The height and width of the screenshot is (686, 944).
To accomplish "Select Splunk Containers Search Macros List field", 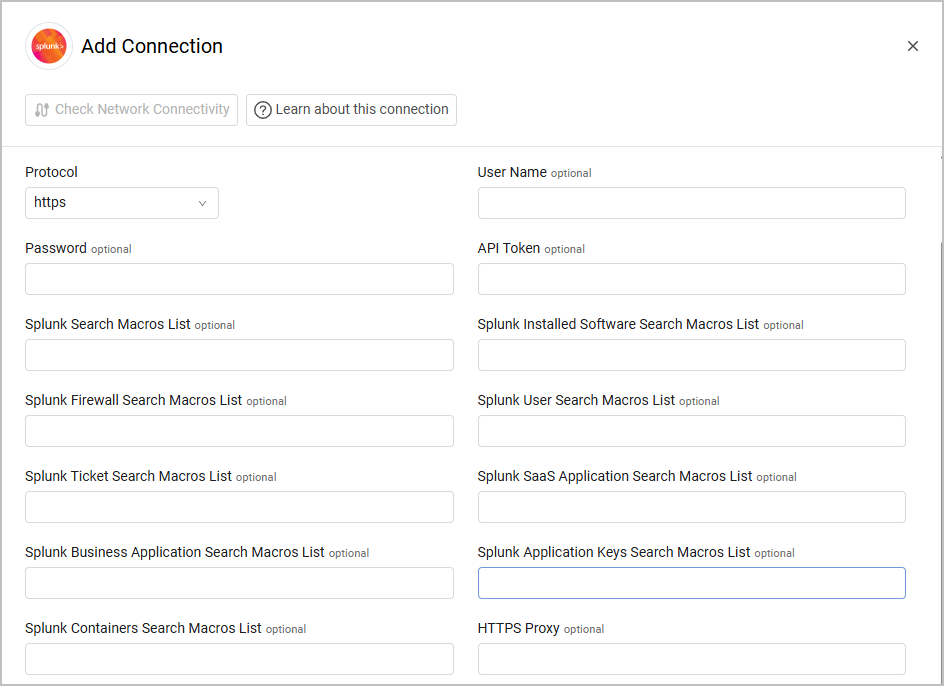I will click(x=239, y=659).
